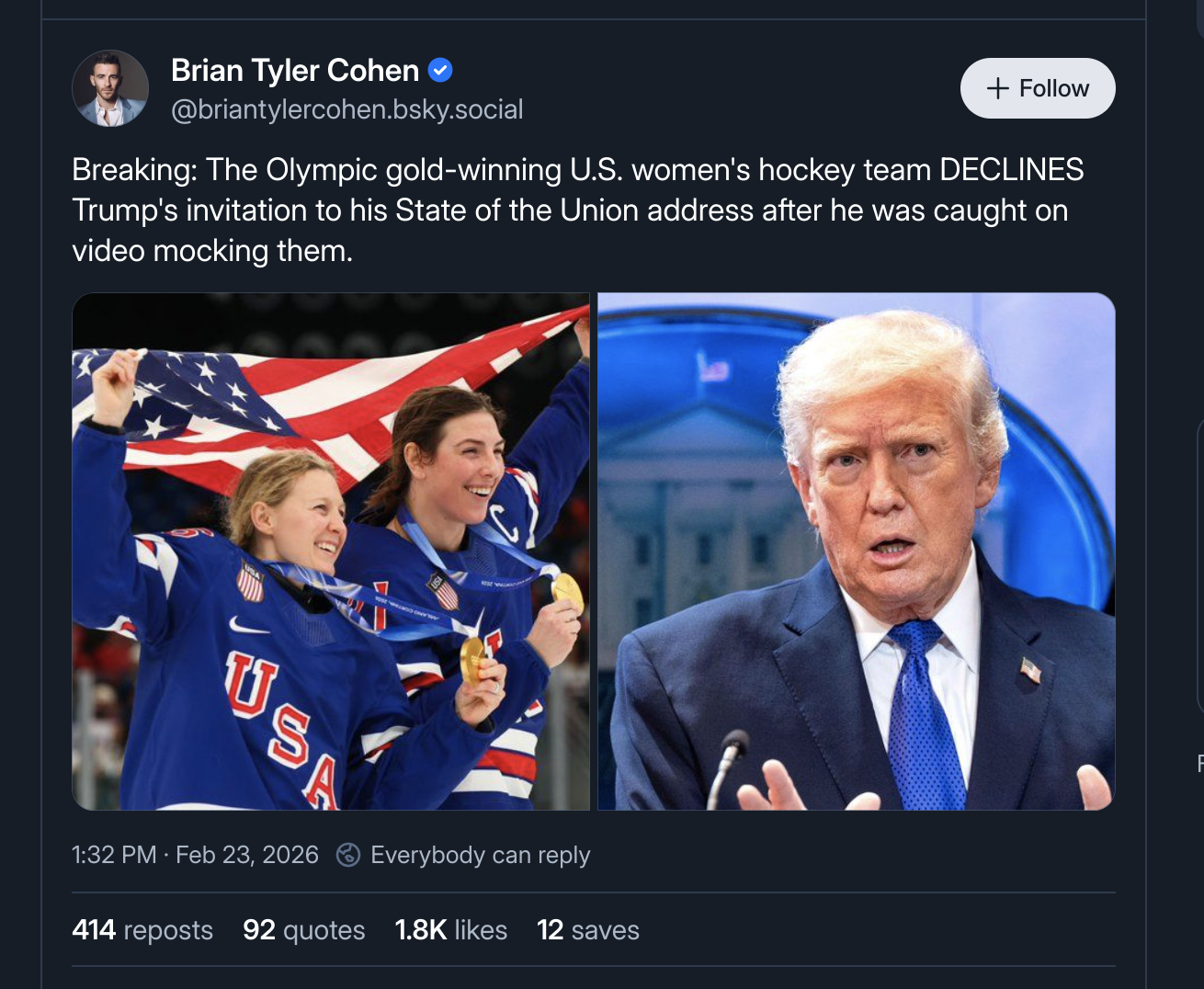Open the 92 quotes list
The width and height of the screenshot is (1204, 989).
click(x=303, y=929)
